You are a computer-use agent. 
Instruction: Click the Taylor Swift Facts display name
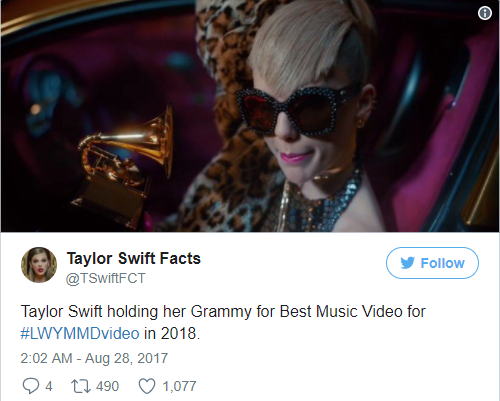pyautogui.click(x=134, y=258)
